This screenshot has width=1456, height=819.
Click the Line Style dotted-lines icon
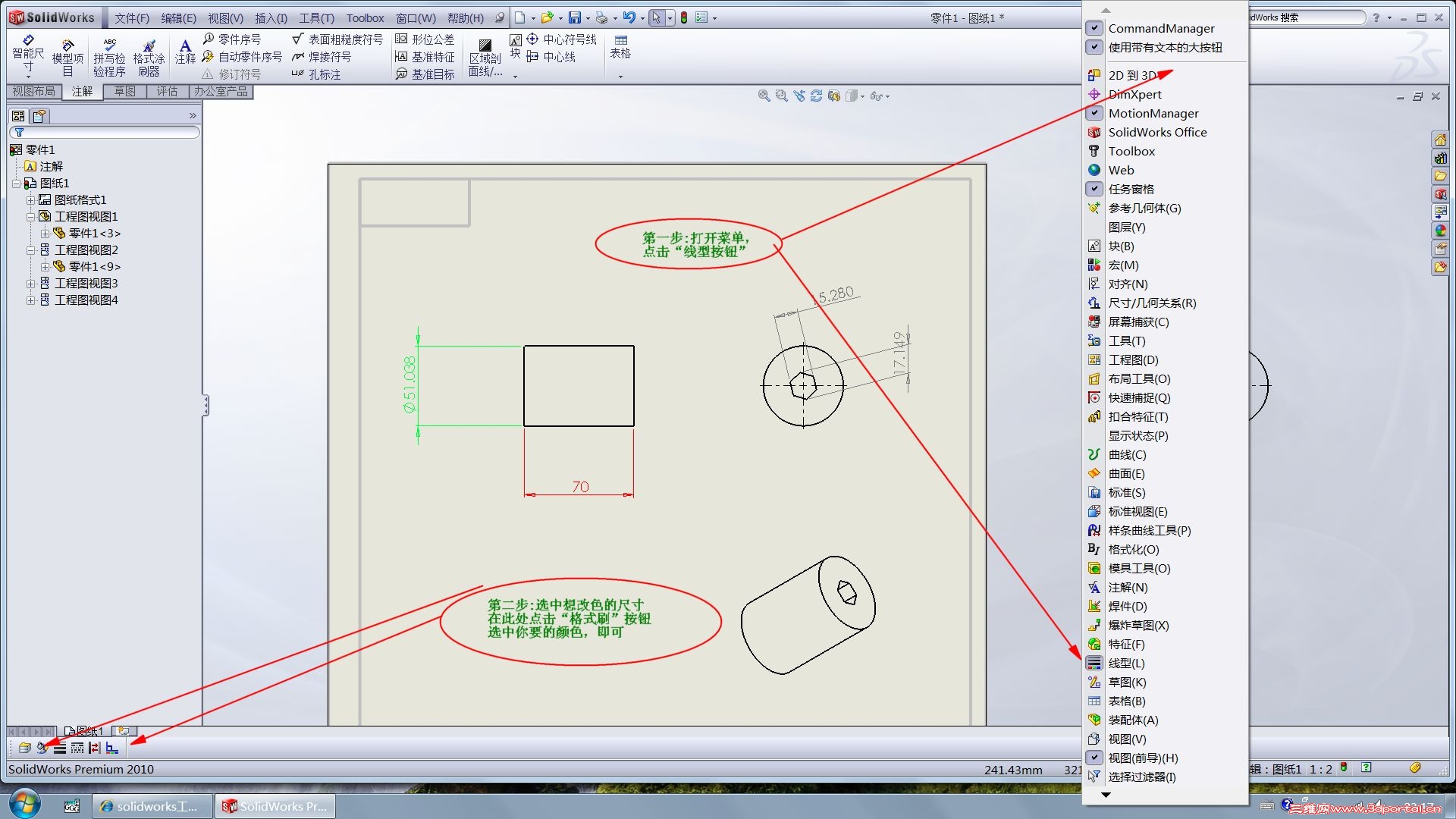coord(77,748)
